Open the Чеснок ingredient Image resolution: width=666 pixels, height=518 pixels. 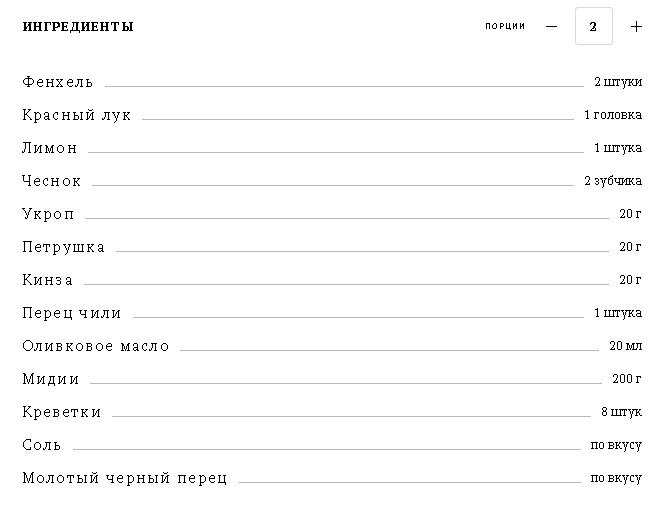point(51,181)
